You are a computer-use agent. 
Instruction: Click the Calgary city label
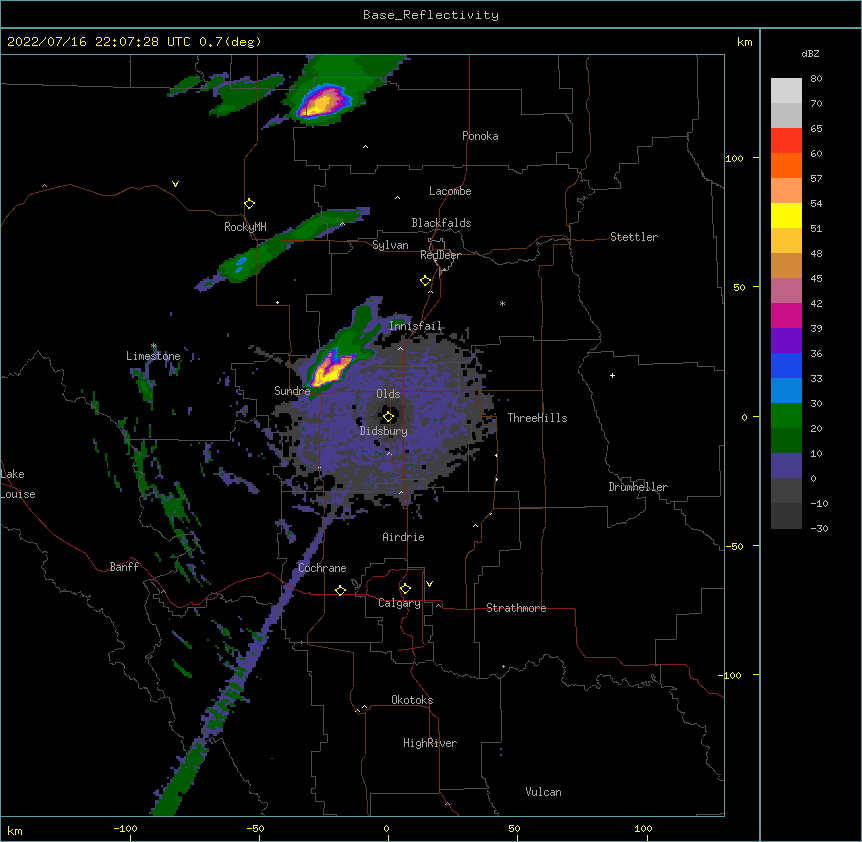tap(399, 603)
